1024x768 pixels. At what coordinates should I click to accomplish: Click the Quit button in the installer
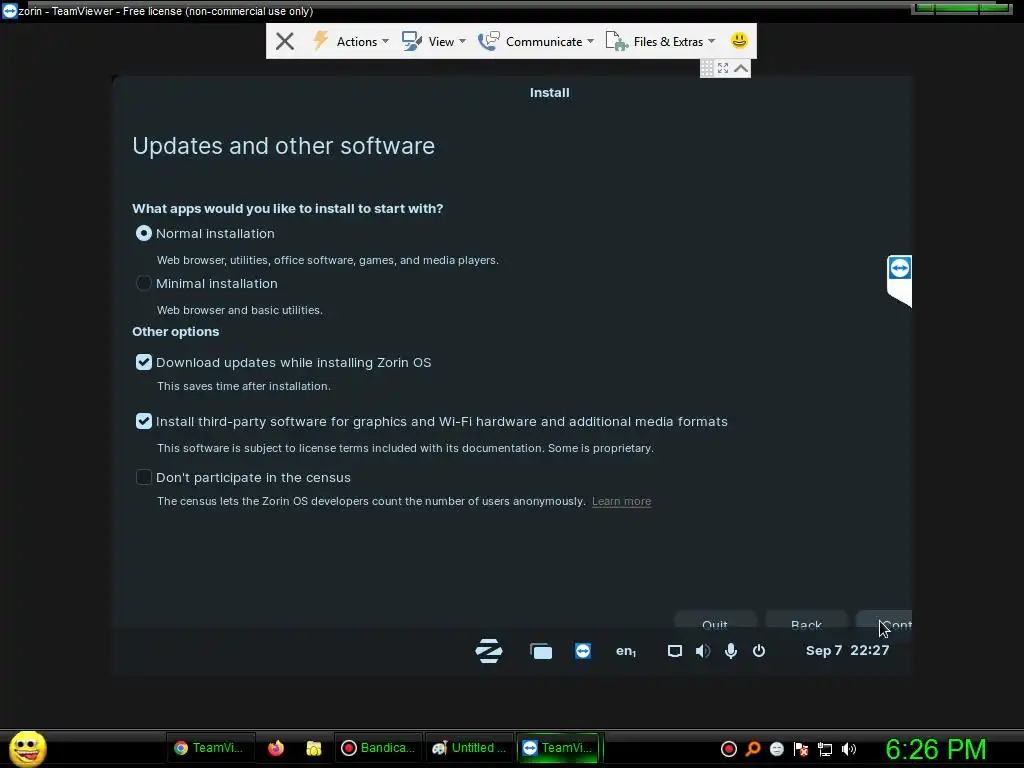715,621
